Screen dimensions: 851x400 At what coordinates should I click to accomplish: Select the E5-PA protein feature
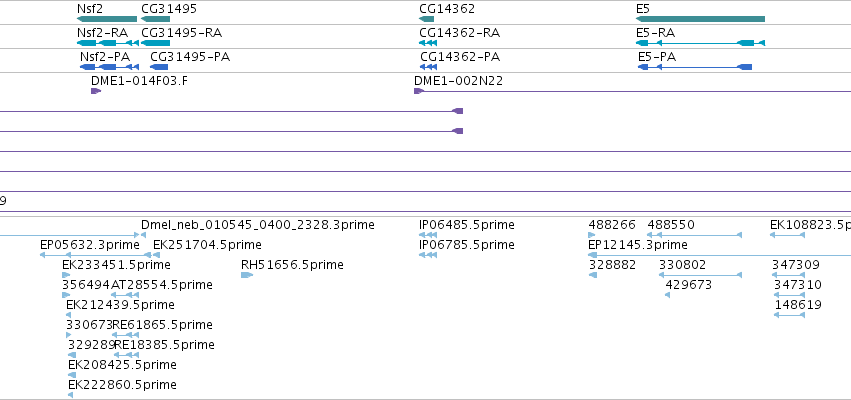pyautogui.click(x=695, y=67)
